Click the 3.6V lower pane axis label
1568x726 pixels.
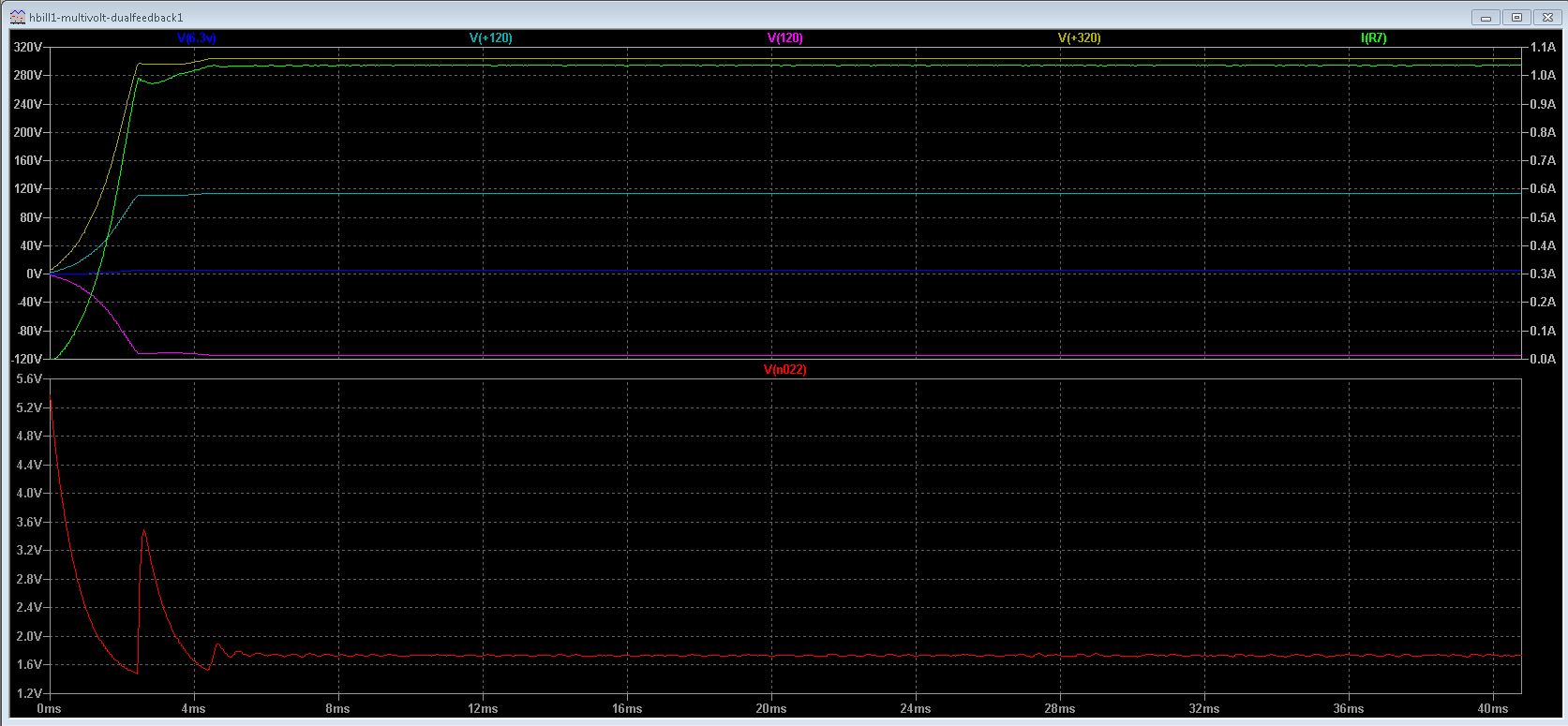click(x=30, y=522)
